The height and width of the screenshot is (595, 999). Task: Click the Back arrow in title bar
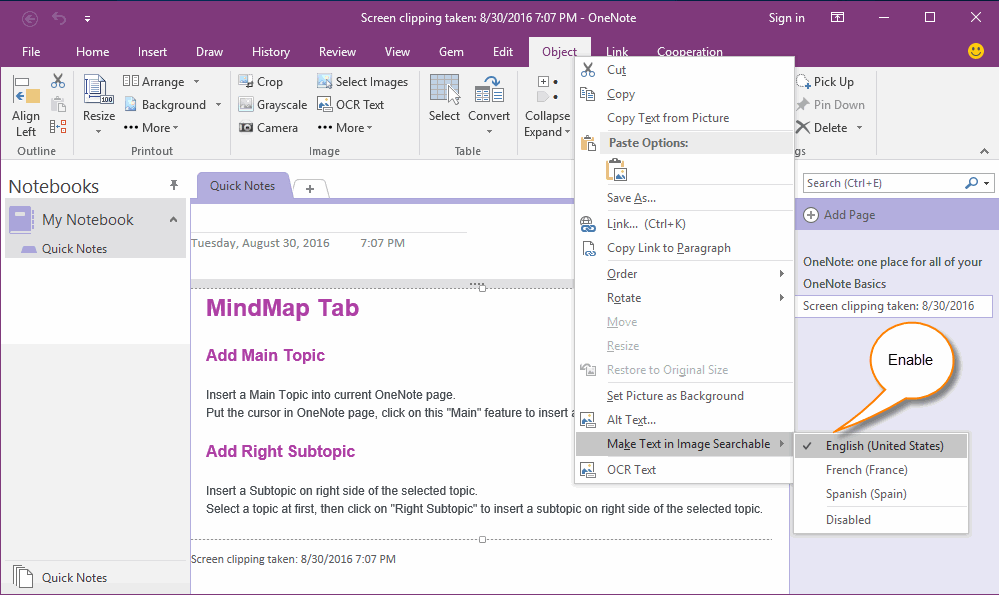tap(29, 18)
